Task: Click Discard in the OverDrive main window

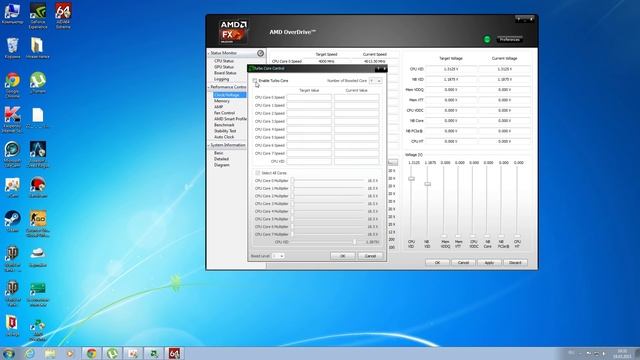Action: [x=515, y=262]
